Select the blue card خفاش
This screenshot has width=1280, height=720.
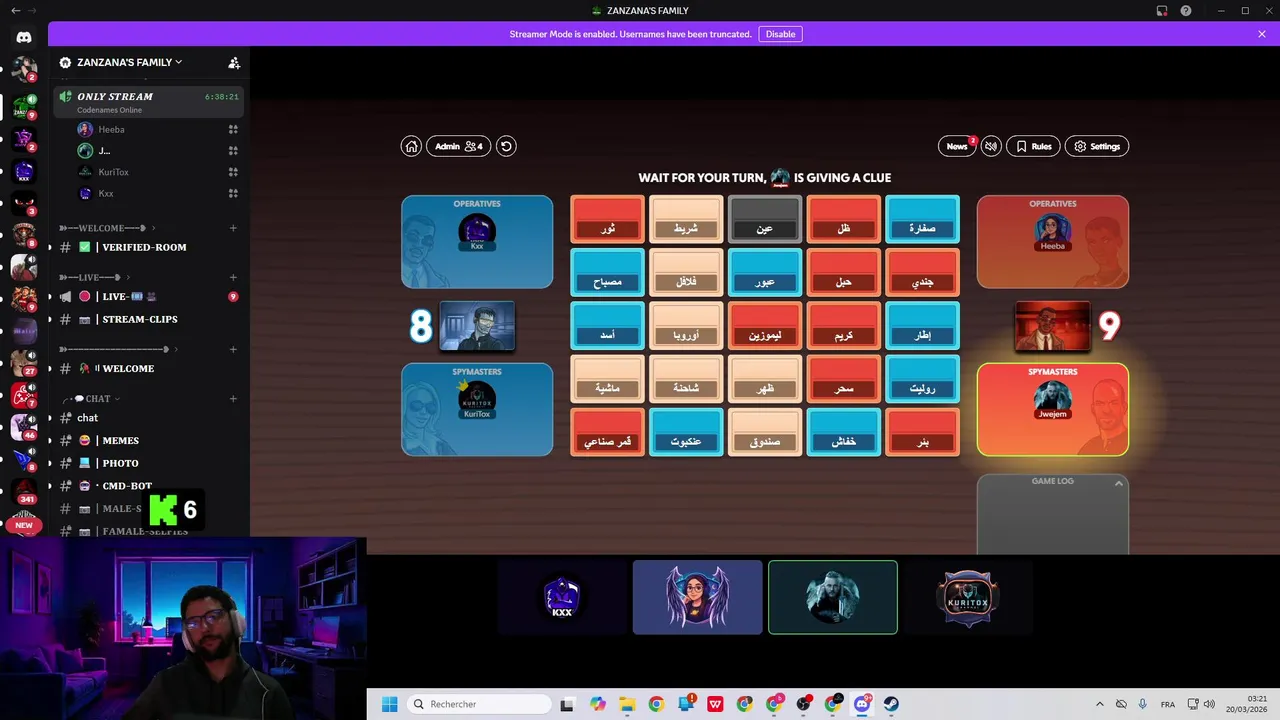[844, 432]
